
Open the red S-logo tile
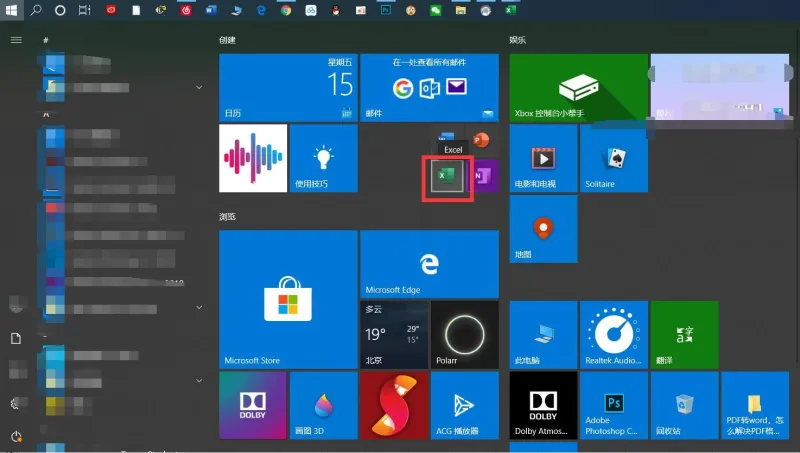tap(394, 405)
